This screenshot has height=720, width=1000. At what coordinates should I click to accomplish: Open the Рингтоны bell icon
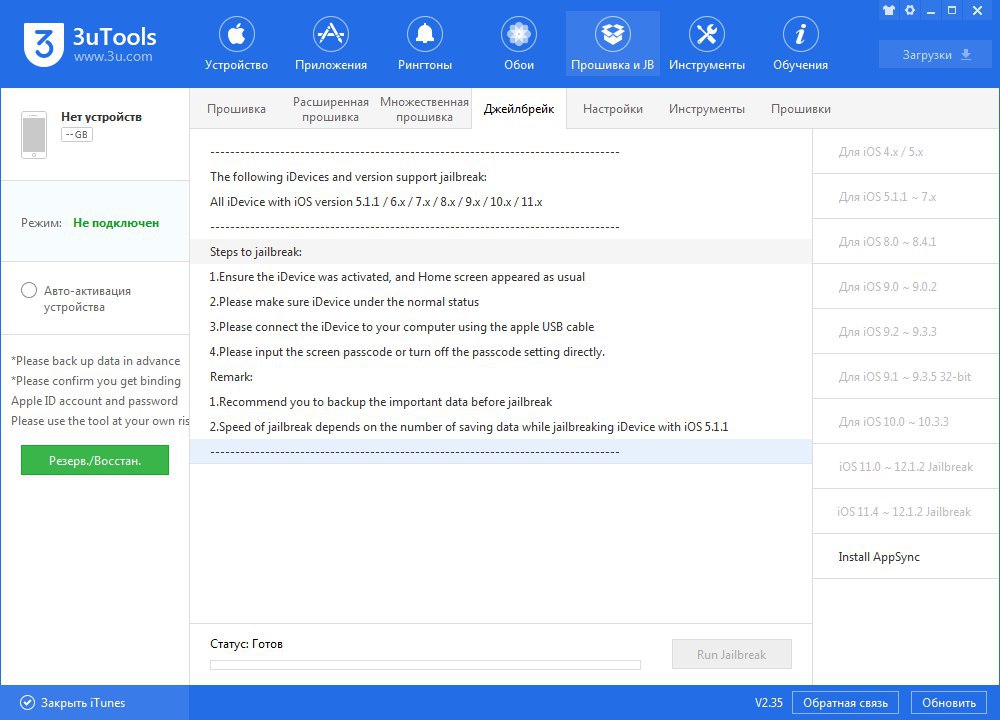click(x=425, y=34)
